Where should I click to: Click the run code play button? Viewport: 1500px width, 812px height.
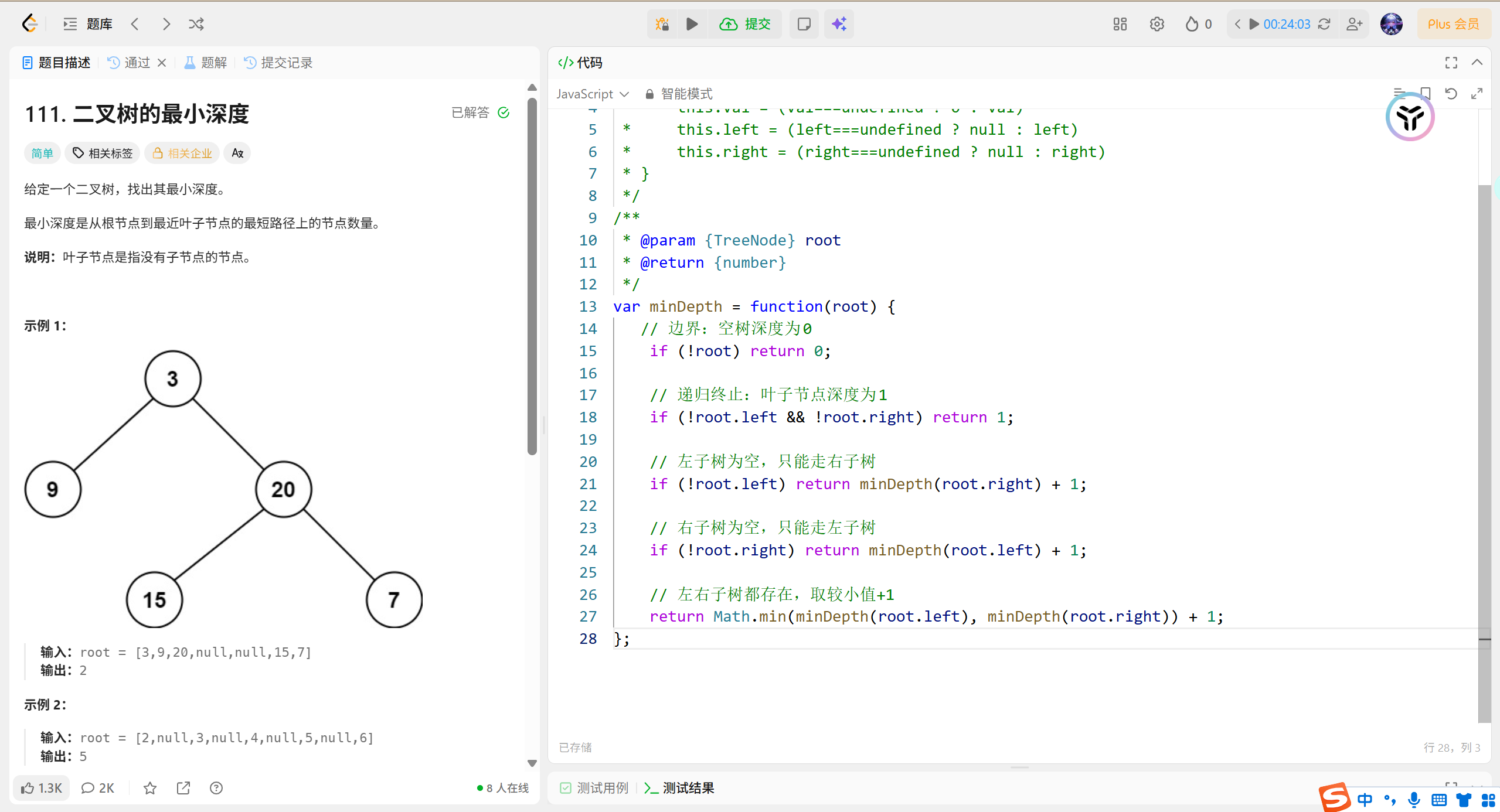click(x=692, y=24)
